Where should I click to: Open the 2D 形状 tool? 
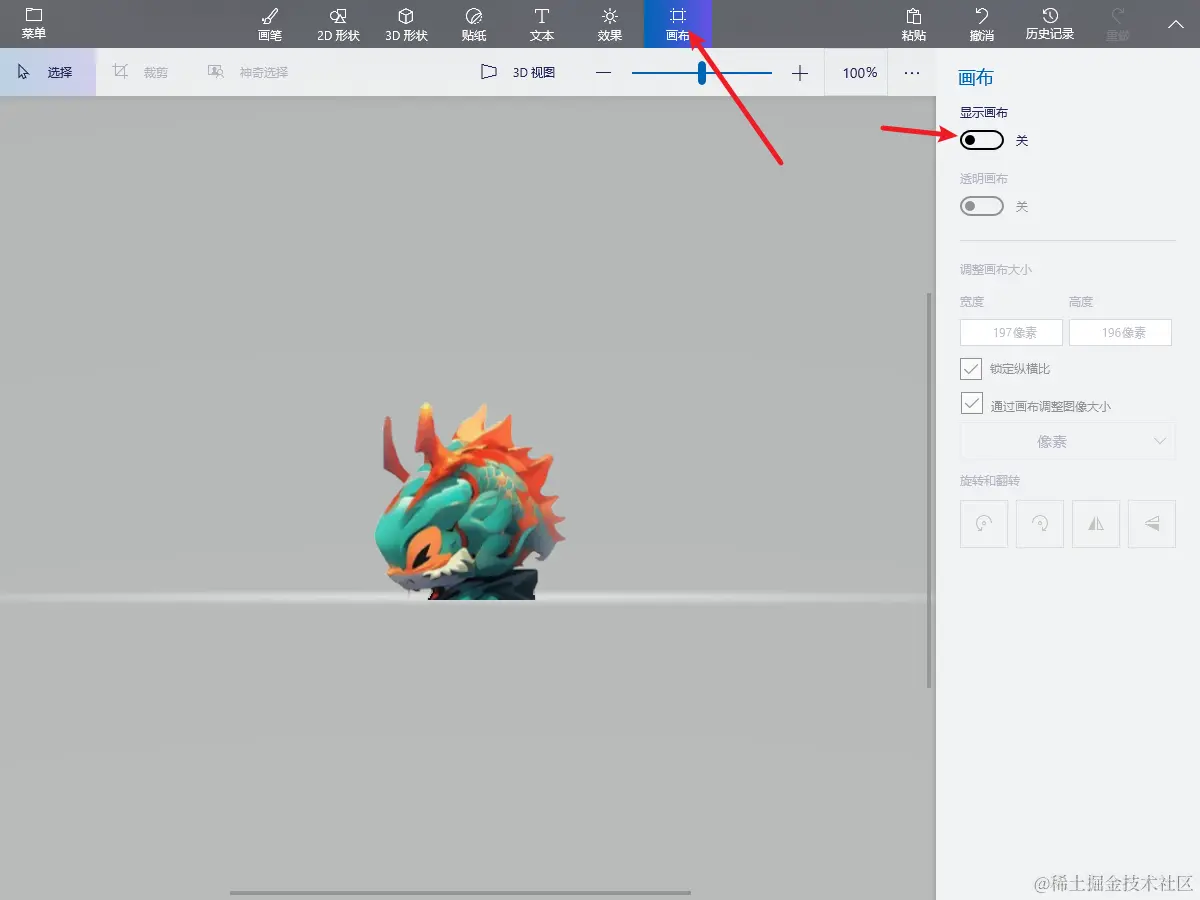point(338,24)
